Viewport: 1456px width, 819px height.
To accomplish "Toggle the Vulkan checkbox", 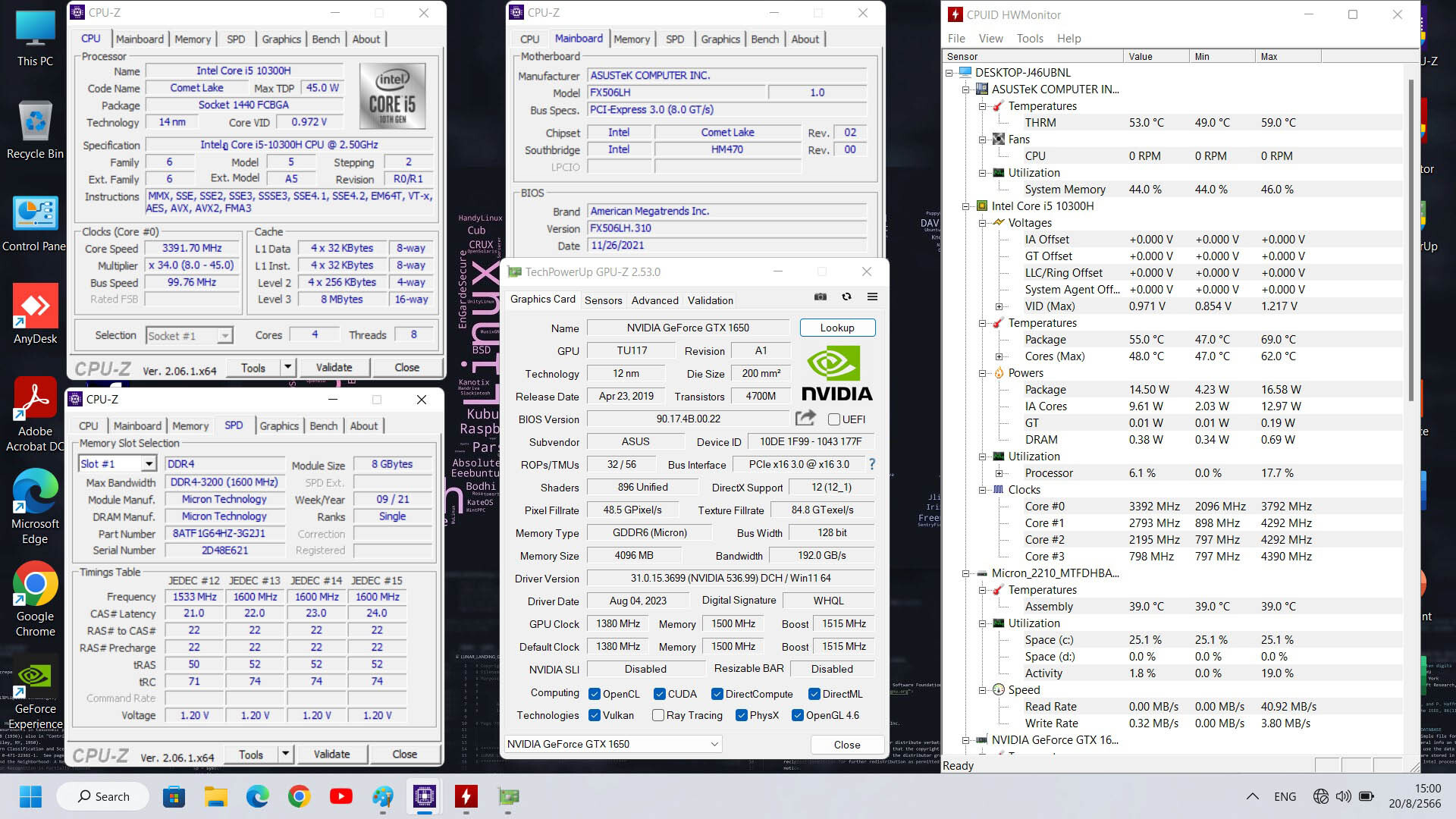I will coord(595,715).
